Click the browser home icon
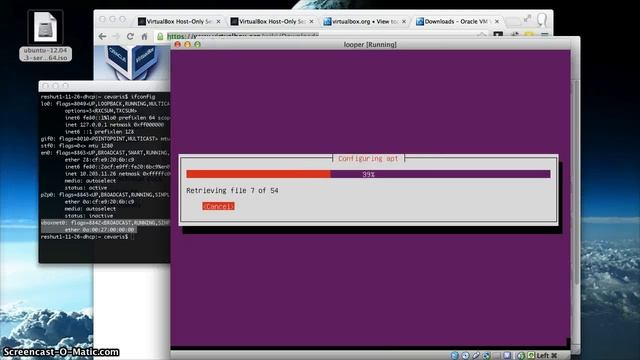The height and width of the screenshot is (360, 640). tap(144, 36)
